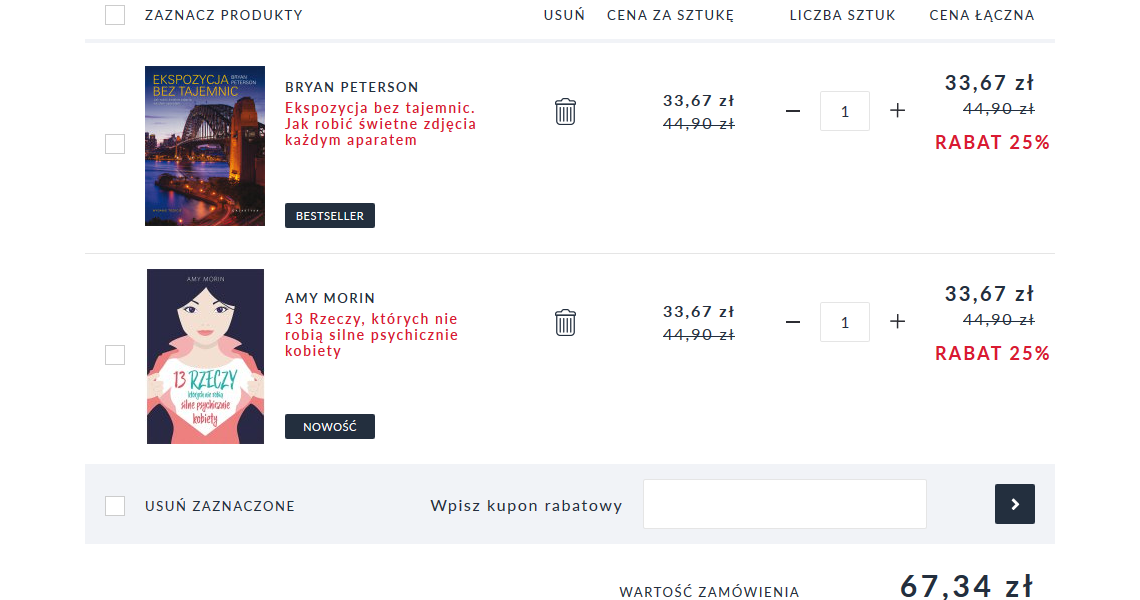This screenshot has height=600, width=1140.
Task: Delete the Bryan Peterson book with trash icon
Action: (x=565, y=111)
